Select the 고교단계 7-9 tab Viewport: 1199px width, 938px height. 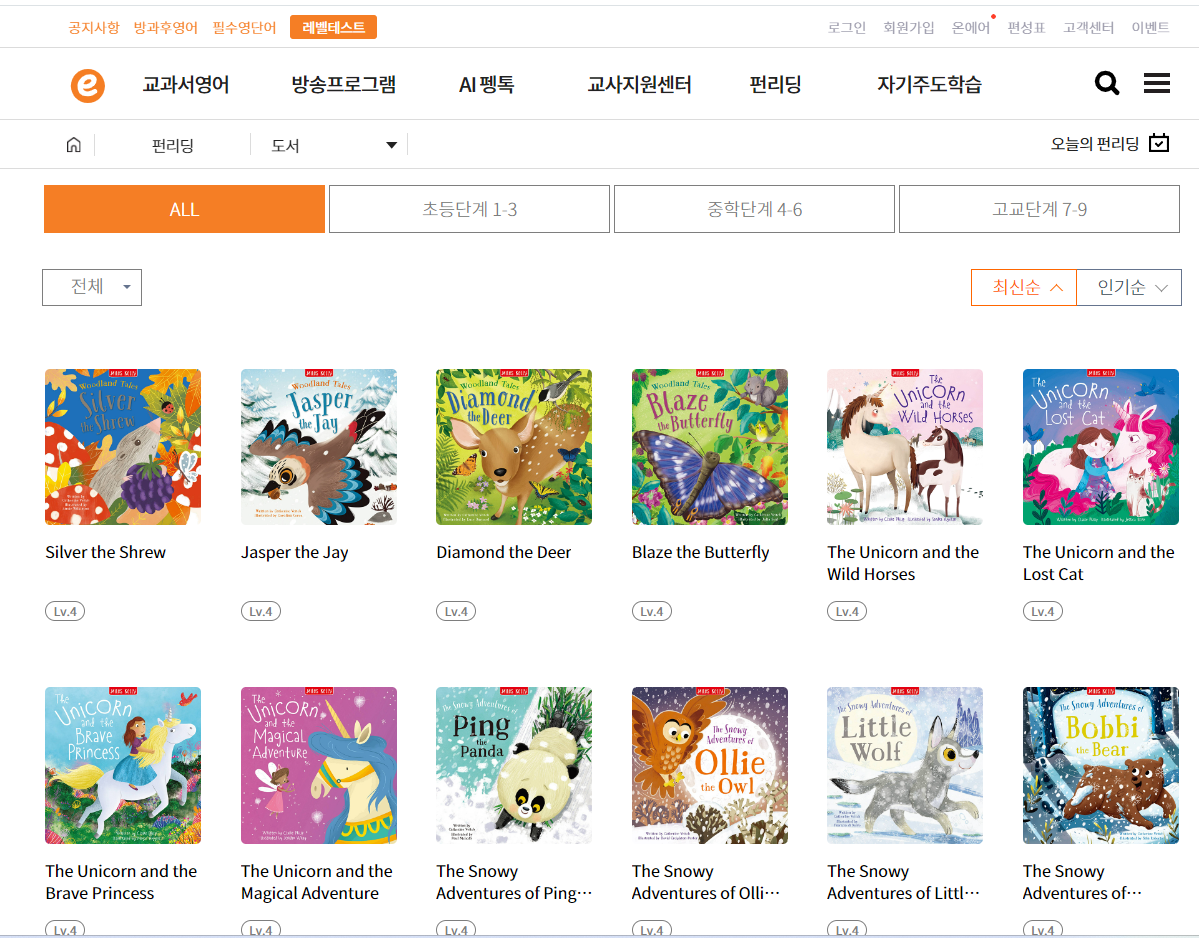point(1039,209)
